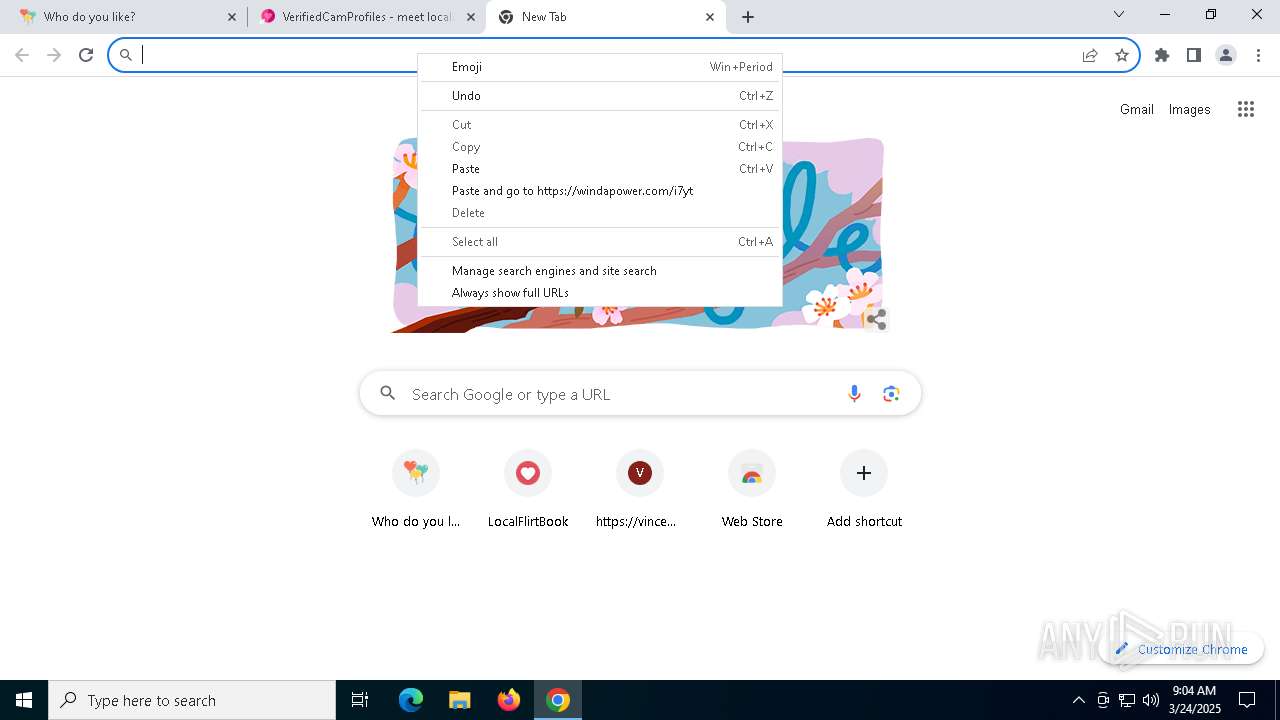Choose Emoji in the context menu
The height and width of the screenshot is (720, 1280).
coord(600,67)
